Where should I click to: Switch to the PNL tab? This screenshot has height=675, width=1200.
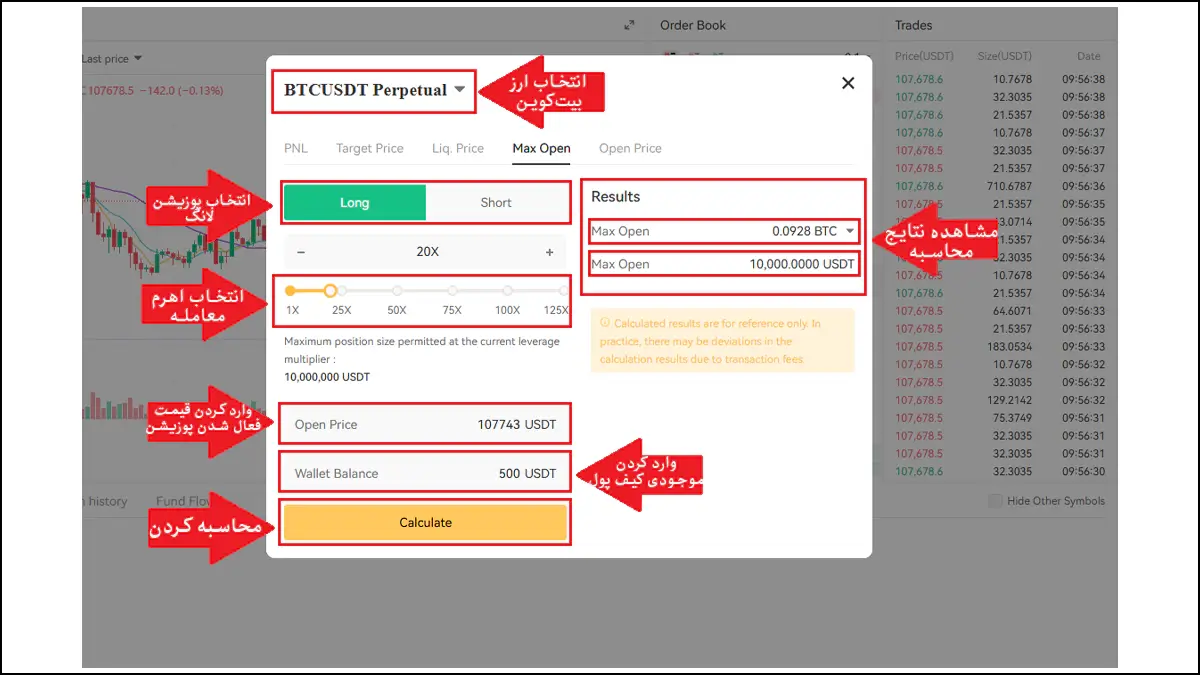(x=296, y=148)
